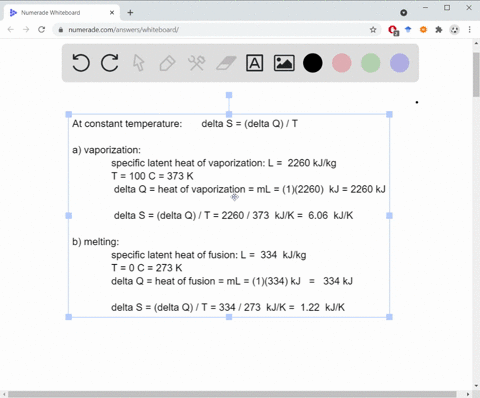Click the vertical scrollbar thumb
The width and height of the screenshot is (480, 398).
tap(476, 74)
